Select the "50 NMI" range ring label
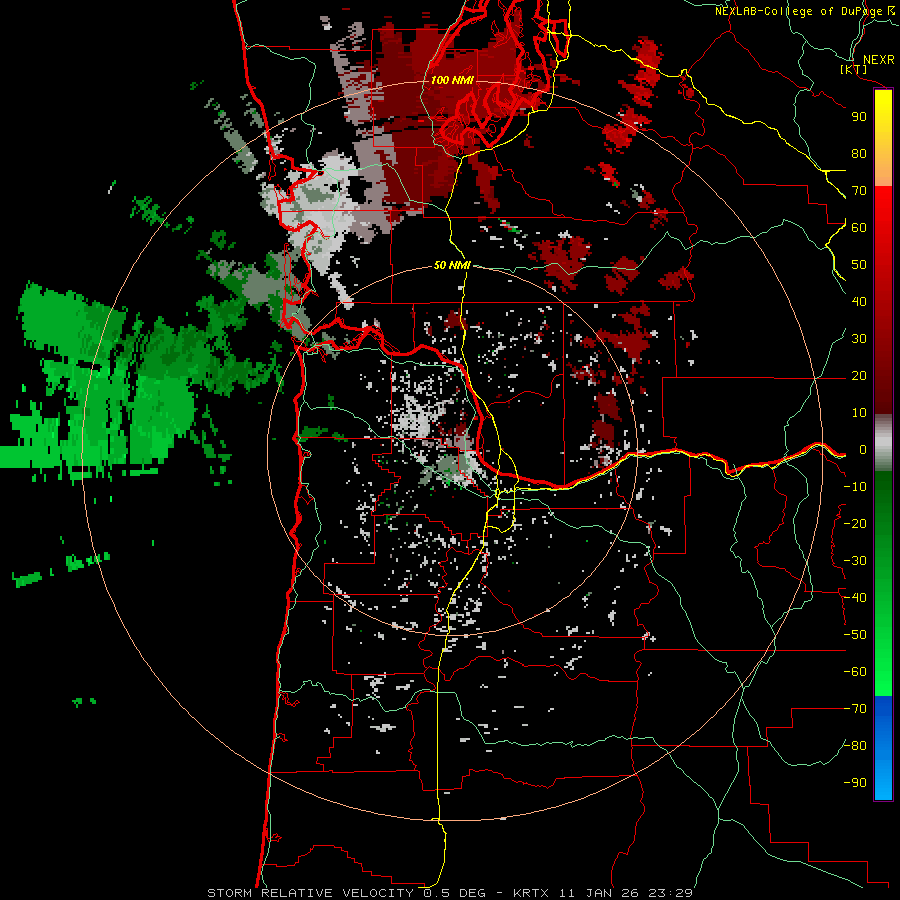This screenshot has height=900, width=900. click(x=452, y=265)
